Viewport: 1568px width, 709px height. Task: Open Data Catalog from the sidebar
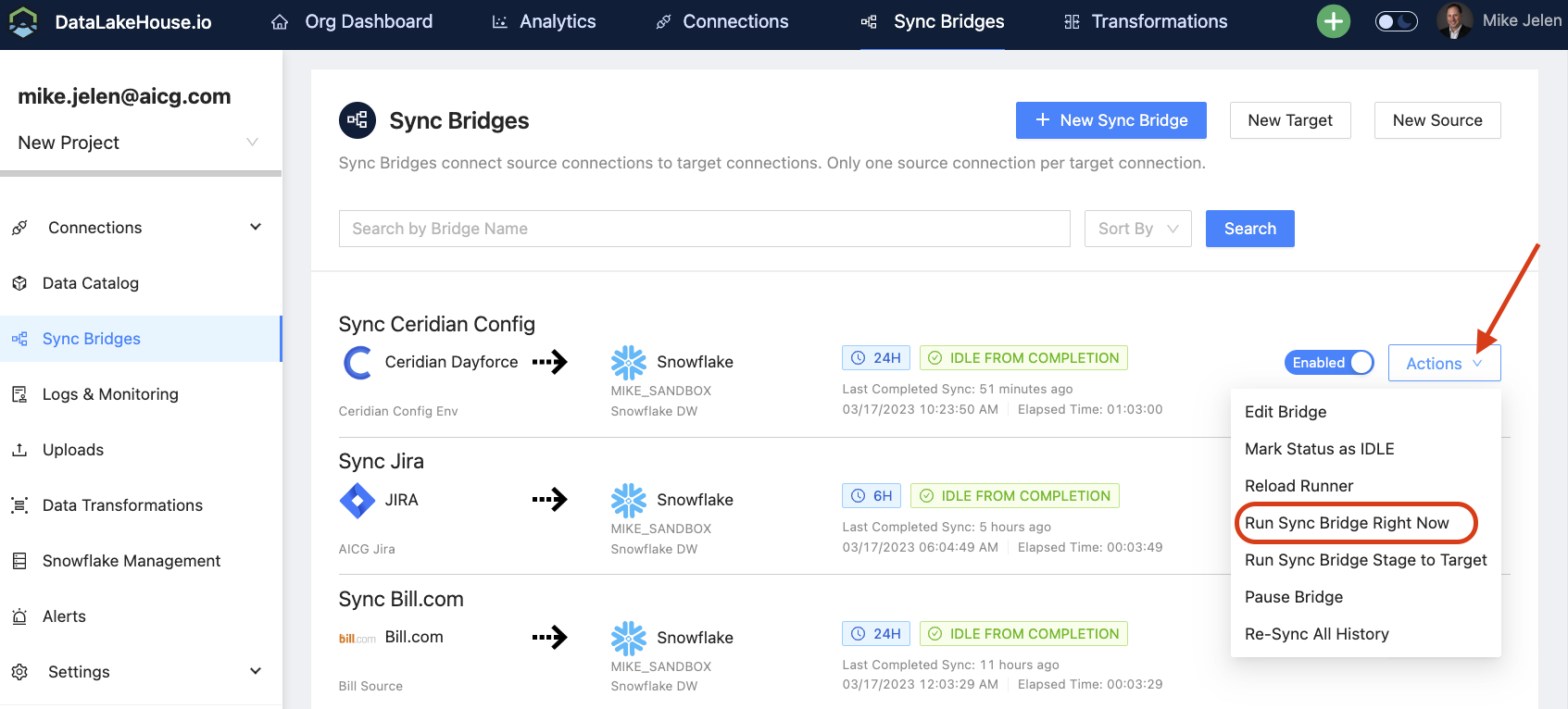(x=90, y=283)
